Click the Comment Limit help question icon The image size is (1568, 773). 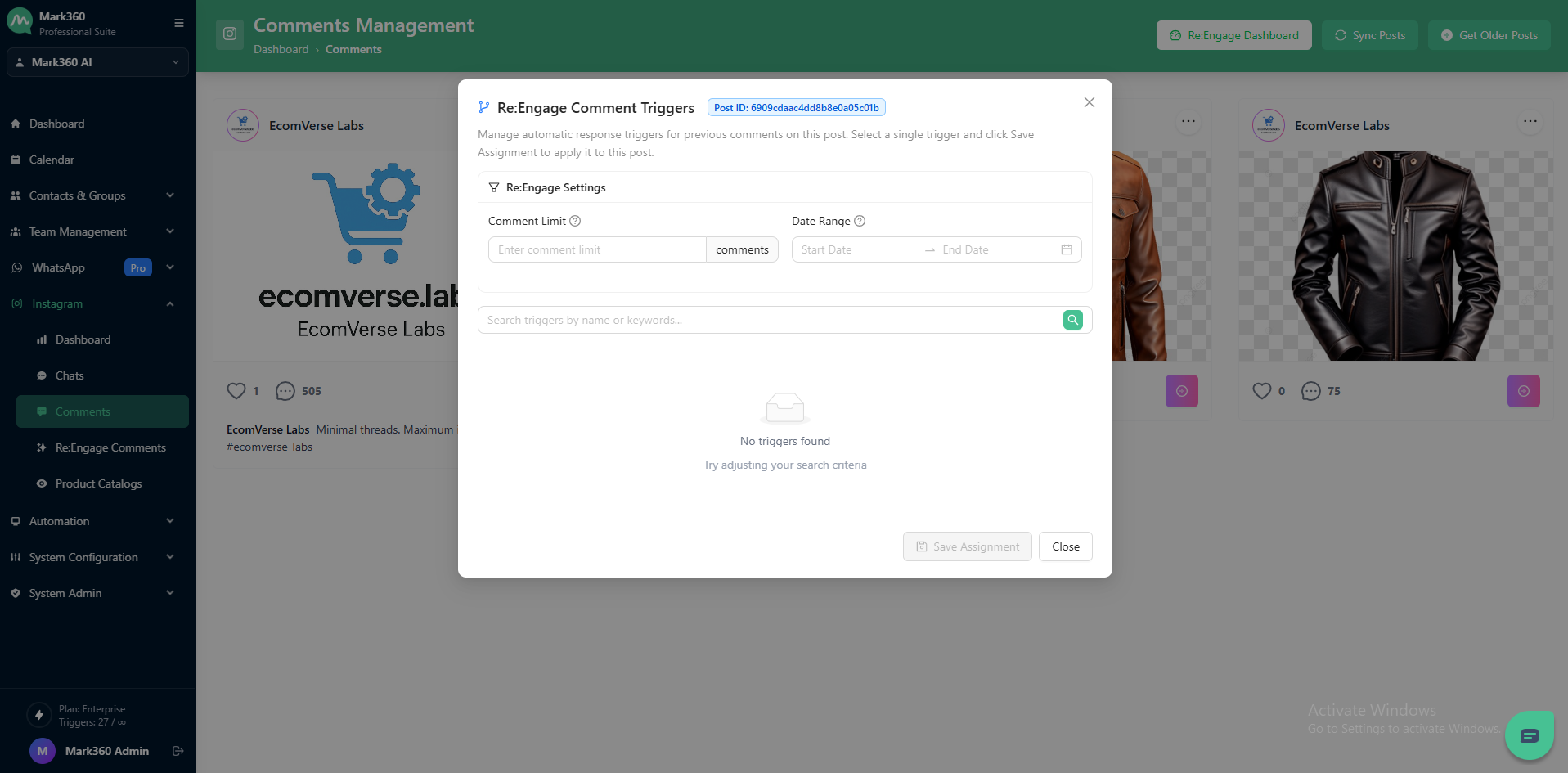click(575, 221)
